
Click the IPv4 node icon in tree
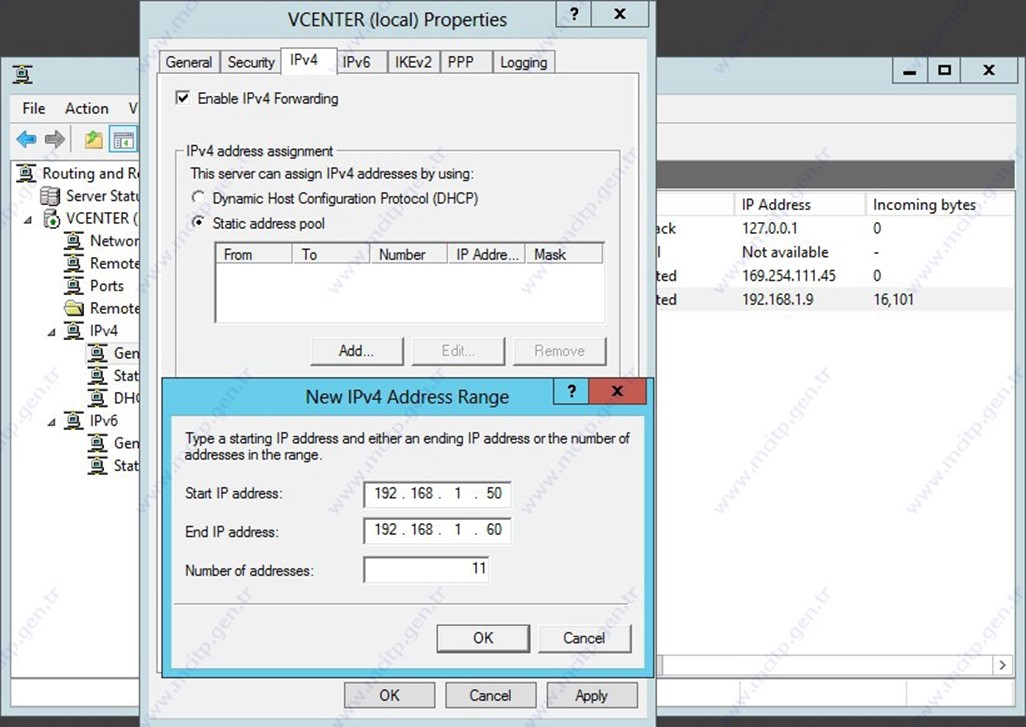coord(73,330)
